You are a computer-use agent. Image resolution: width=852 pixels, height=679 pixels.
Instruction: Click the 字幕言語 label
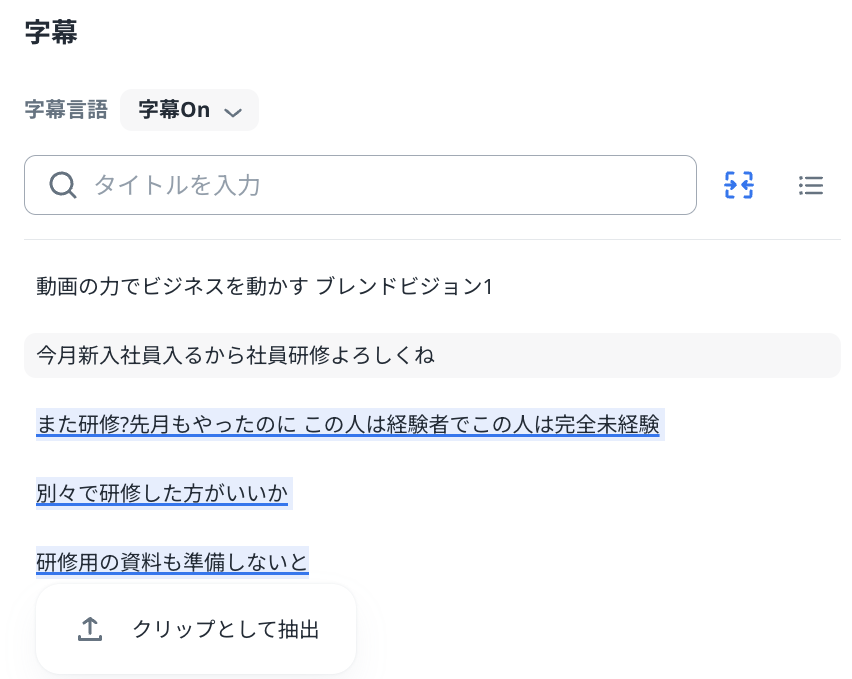[x=66, y=110]
